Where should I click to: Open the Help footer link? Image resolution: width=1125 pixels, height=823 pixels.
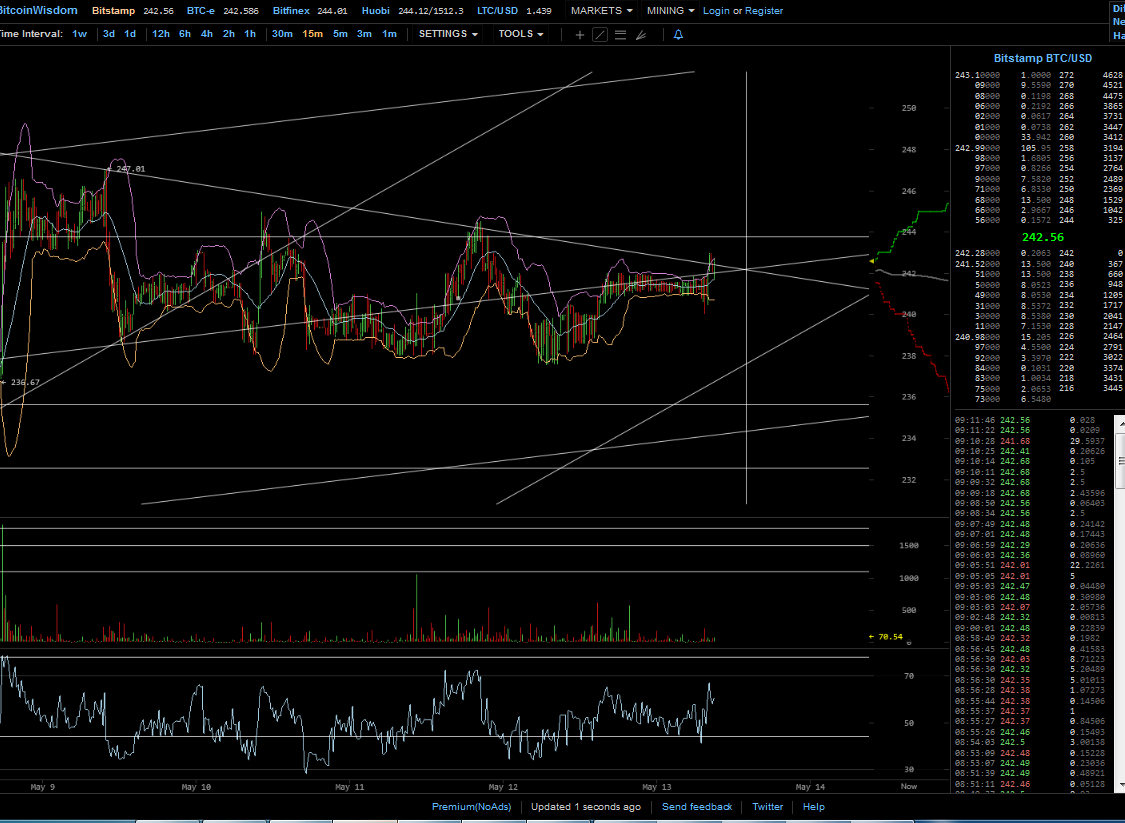point(814,806)
